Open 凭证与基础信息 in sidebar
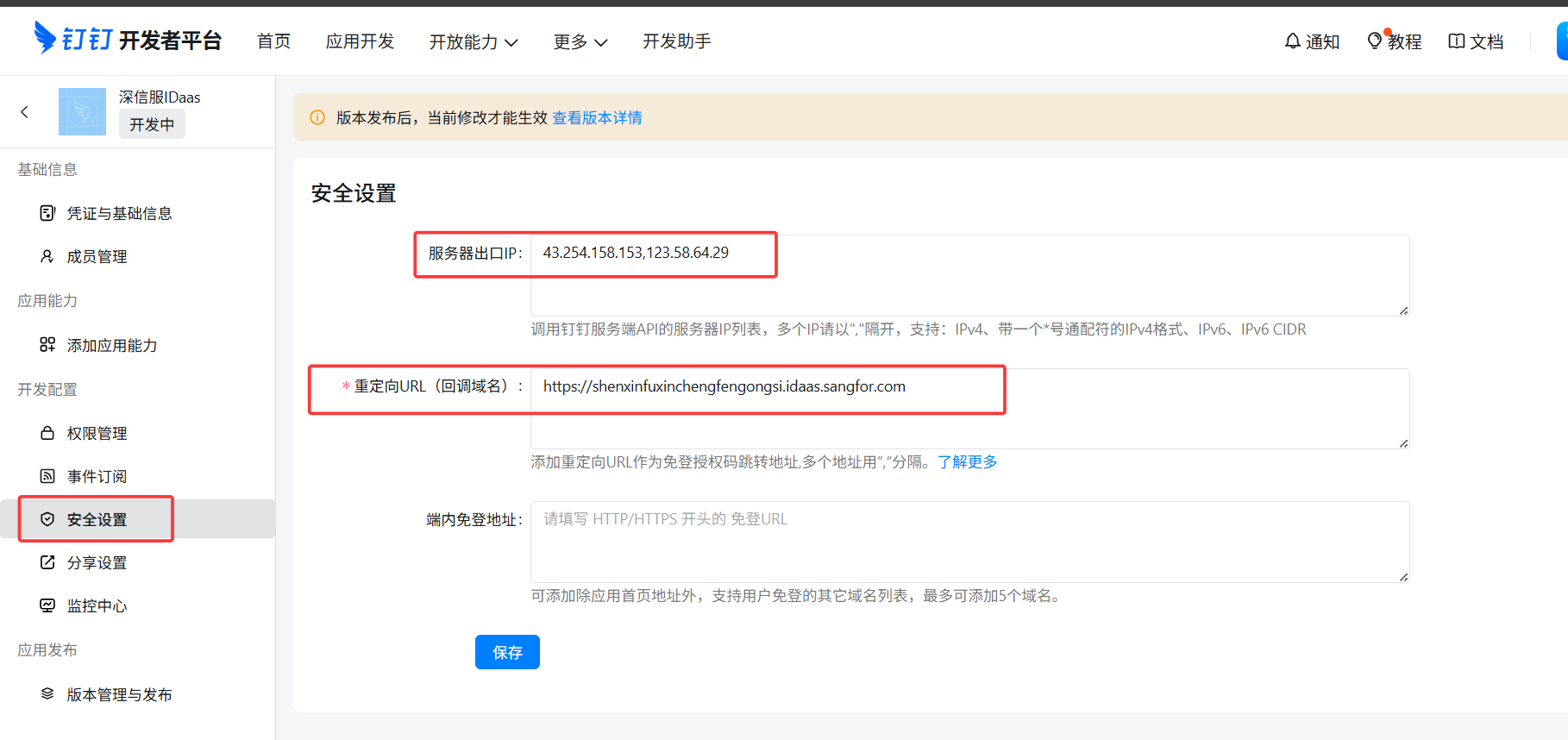This screenshot has height=740, width=1568. (119, 213)
